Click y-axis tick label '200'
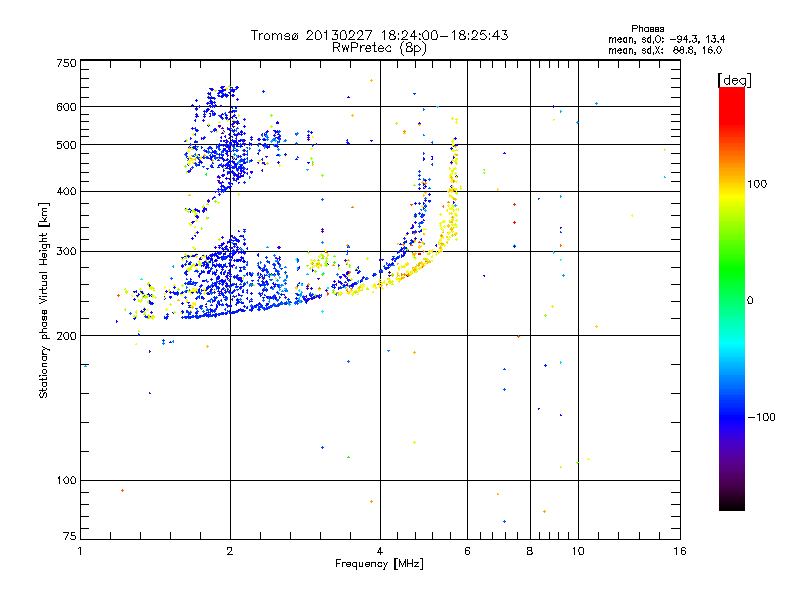 tap(66, 336)
